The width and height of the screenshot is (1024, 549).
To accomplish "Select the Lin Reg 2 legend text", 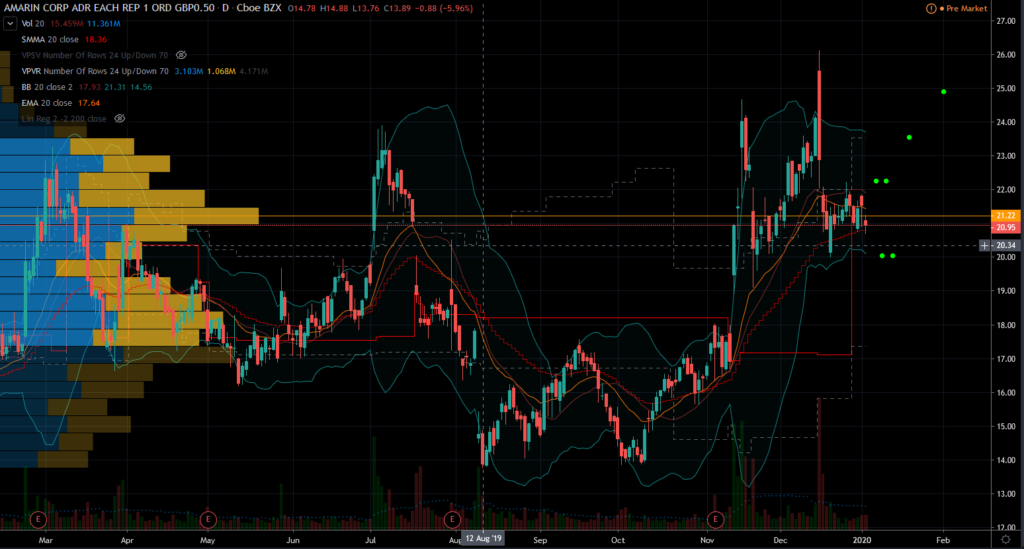I will (64, 119).
